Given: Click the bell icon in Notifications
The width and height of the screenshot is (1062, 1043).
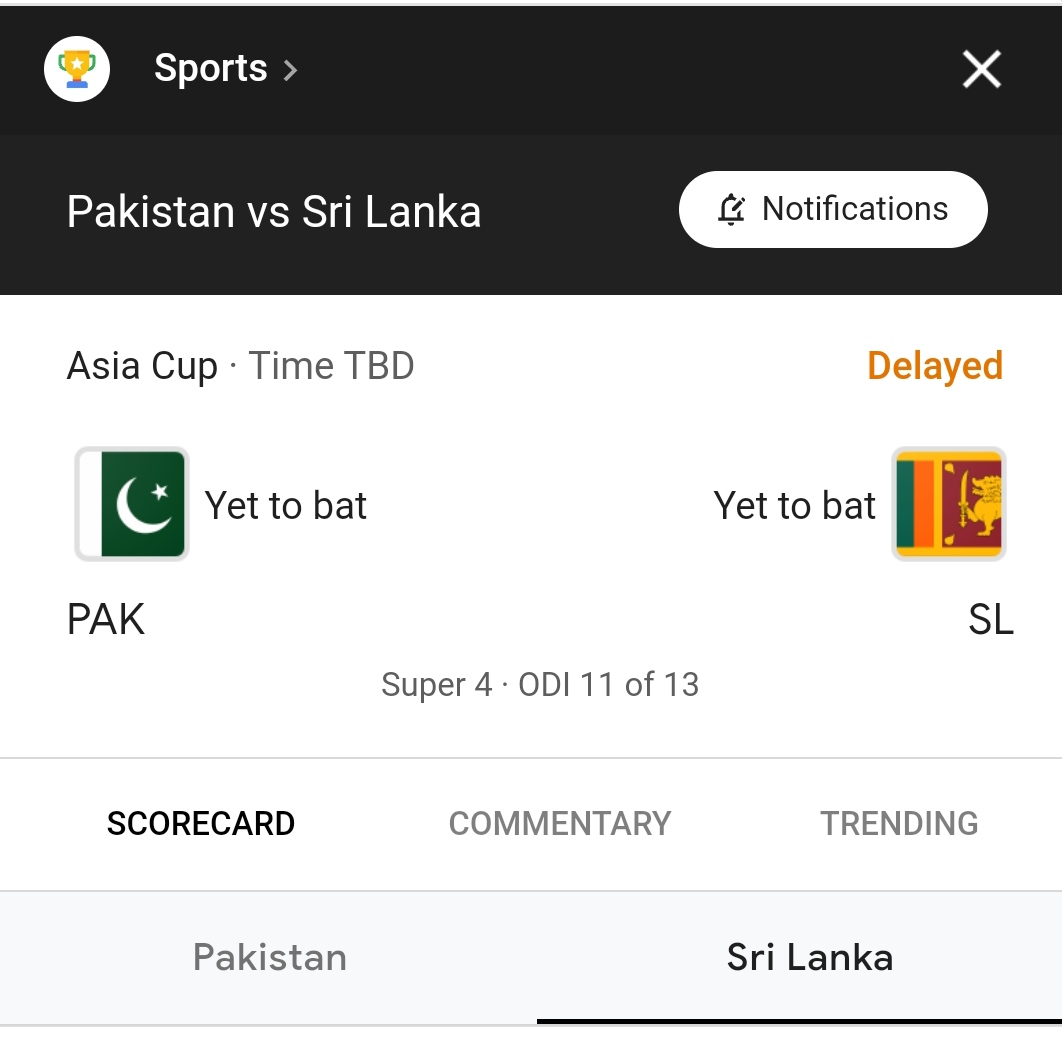Looking at the screenshot, I should point(731,209).
